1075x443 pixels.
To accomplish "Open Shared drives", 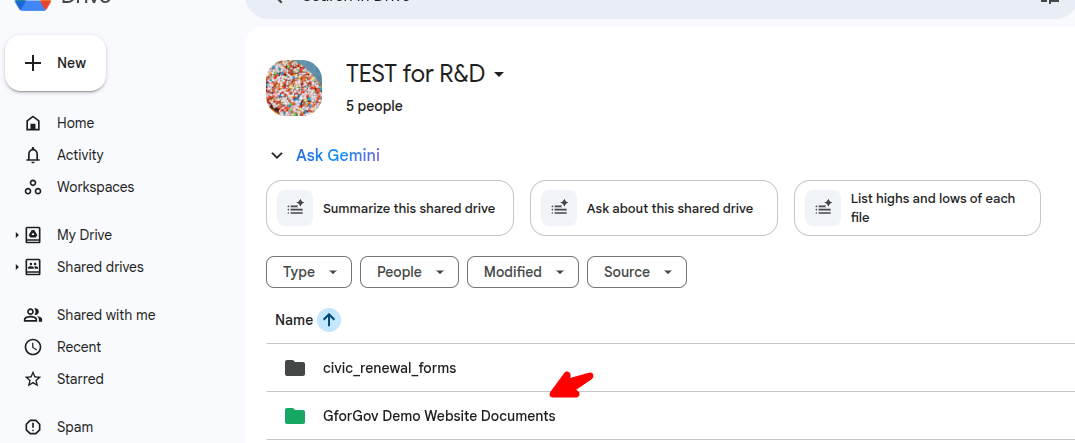I will point(100,267).
